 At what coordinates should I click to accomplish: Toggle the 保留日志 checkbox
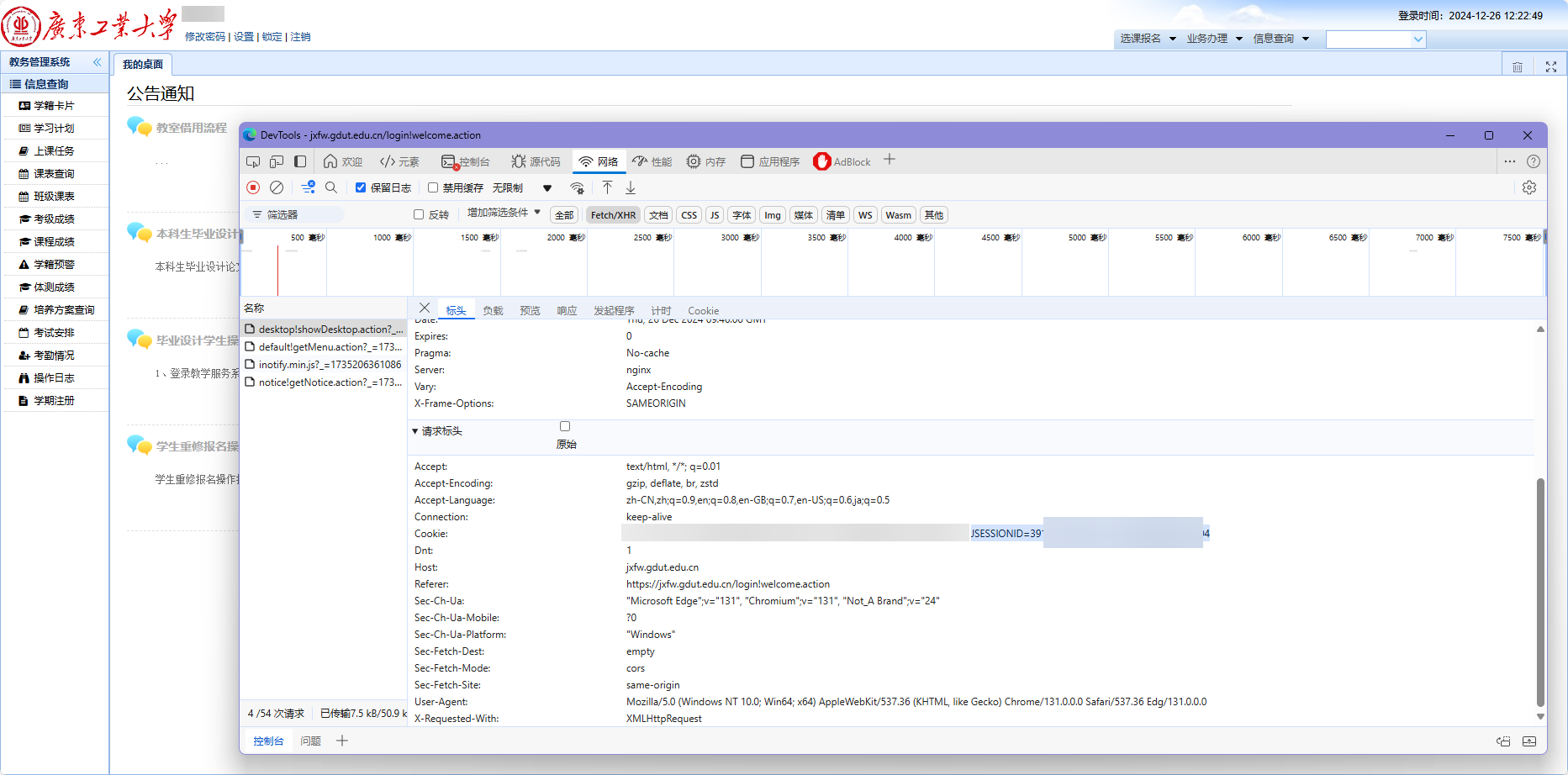tap(361, 187)
